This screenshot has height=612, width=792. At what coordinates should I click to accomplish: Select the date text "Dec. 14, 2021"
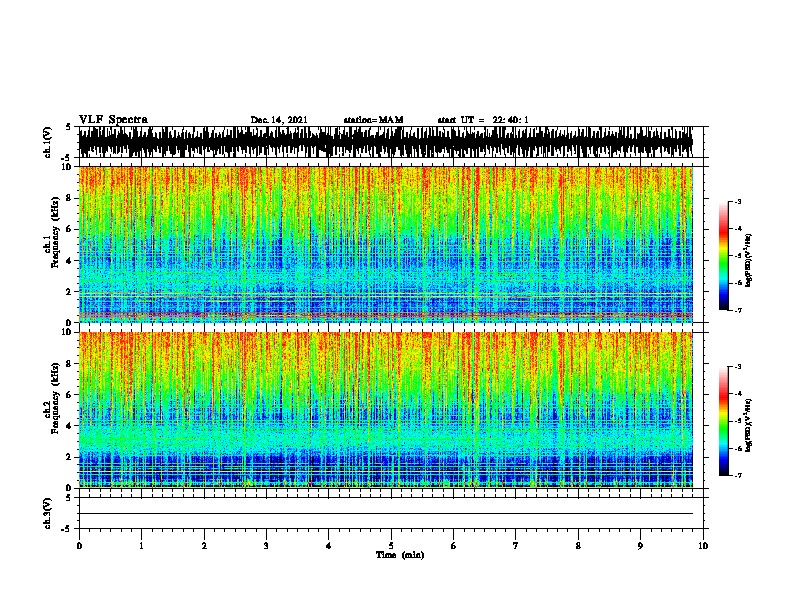coord(279,120)
